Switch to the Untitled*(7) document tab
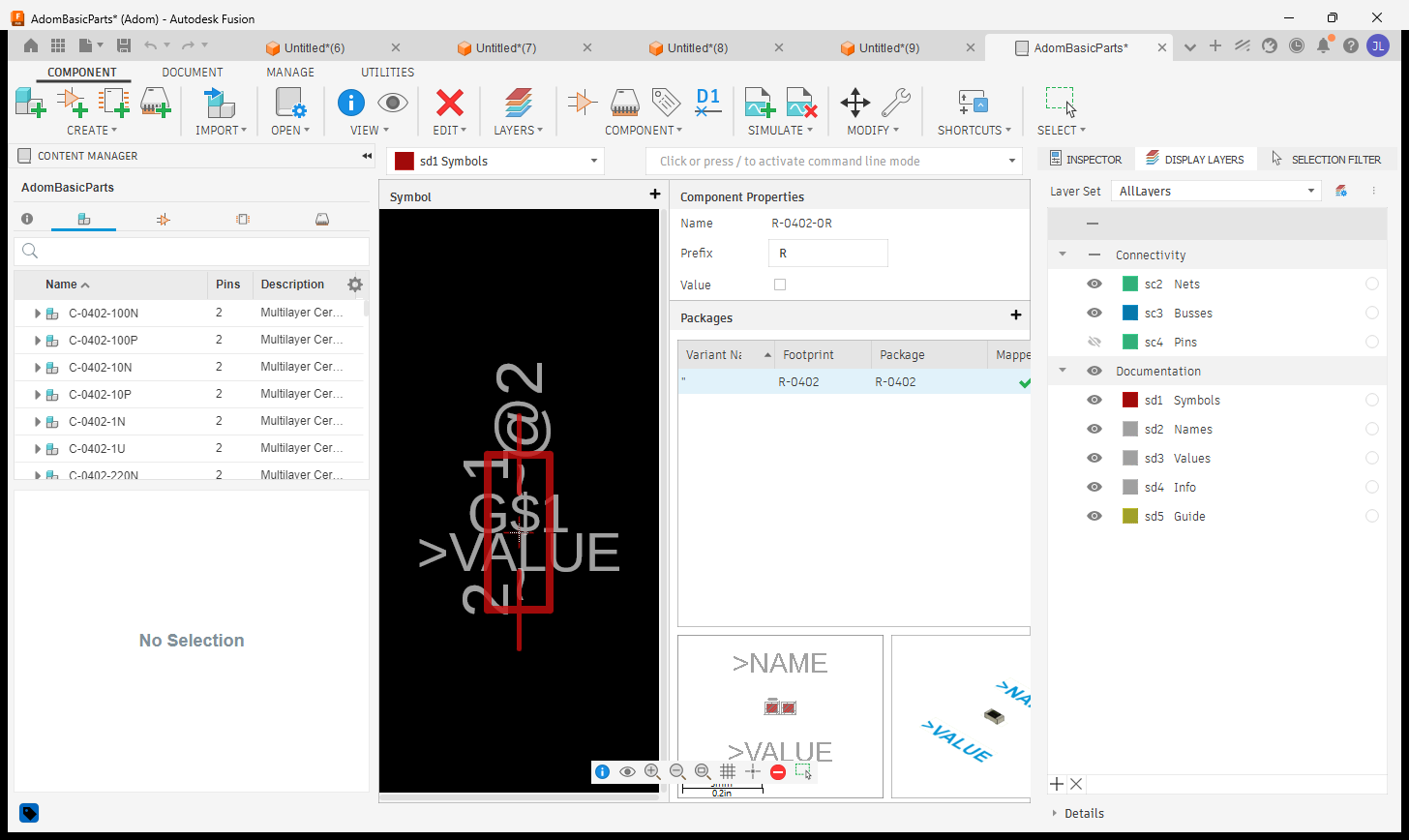 pos(506,47)
